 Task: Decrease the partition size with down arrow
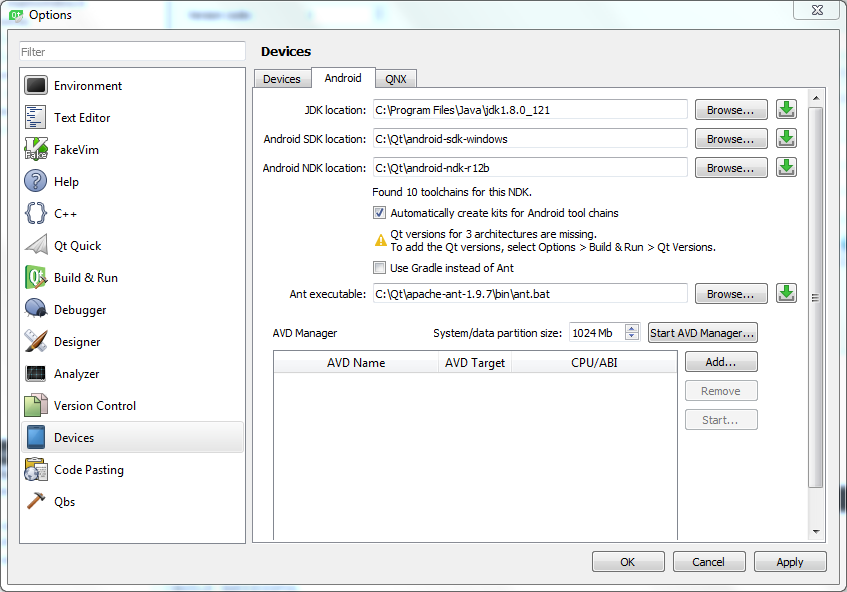[x=632, y=337]
